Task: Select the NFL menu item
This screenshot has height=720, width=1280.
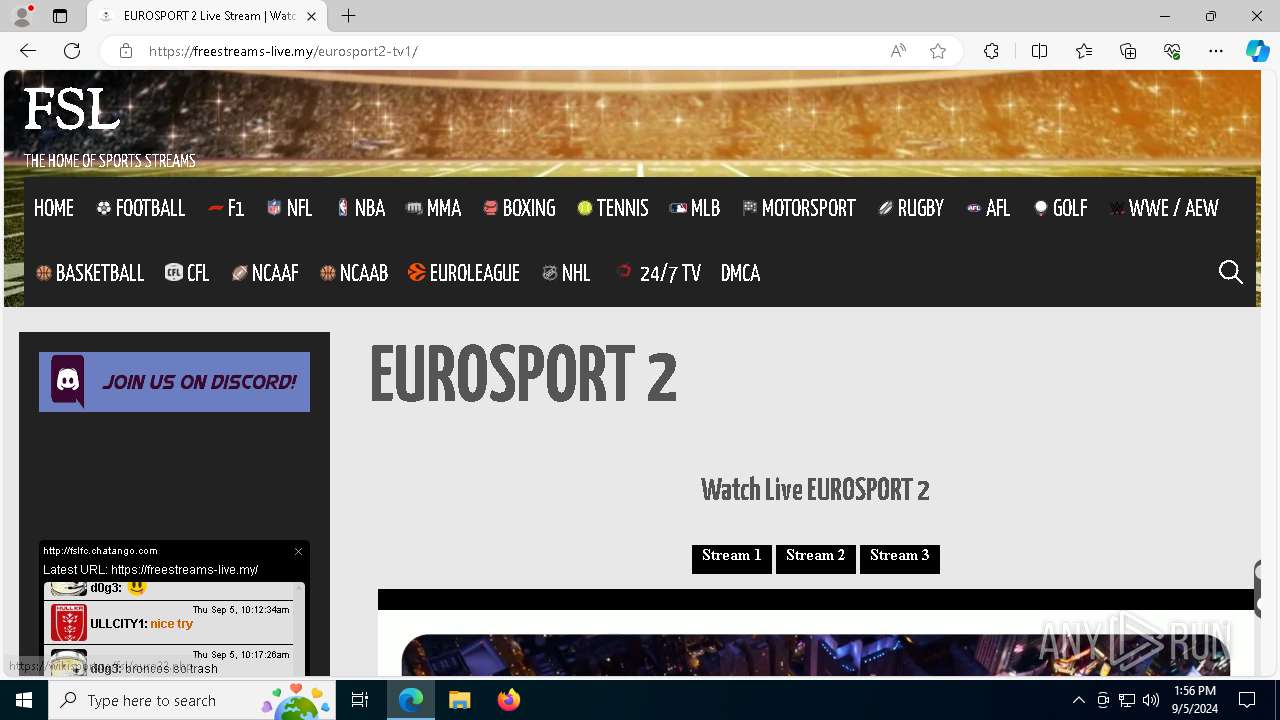Action: [289, 208]
